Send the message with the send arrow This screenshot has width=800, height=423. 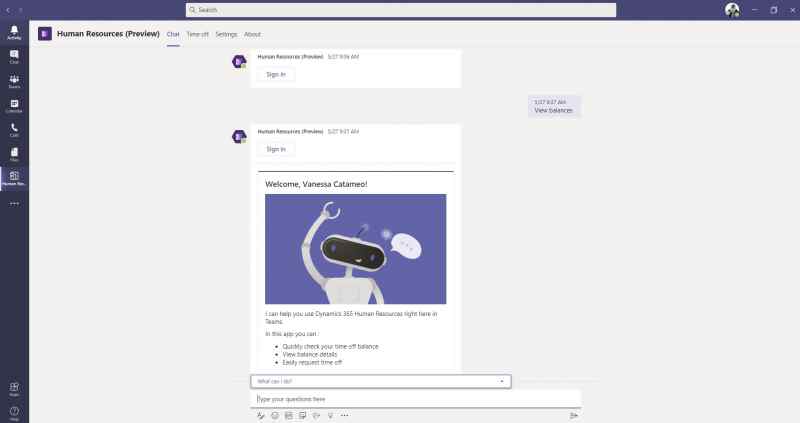(x=574, y=416)
